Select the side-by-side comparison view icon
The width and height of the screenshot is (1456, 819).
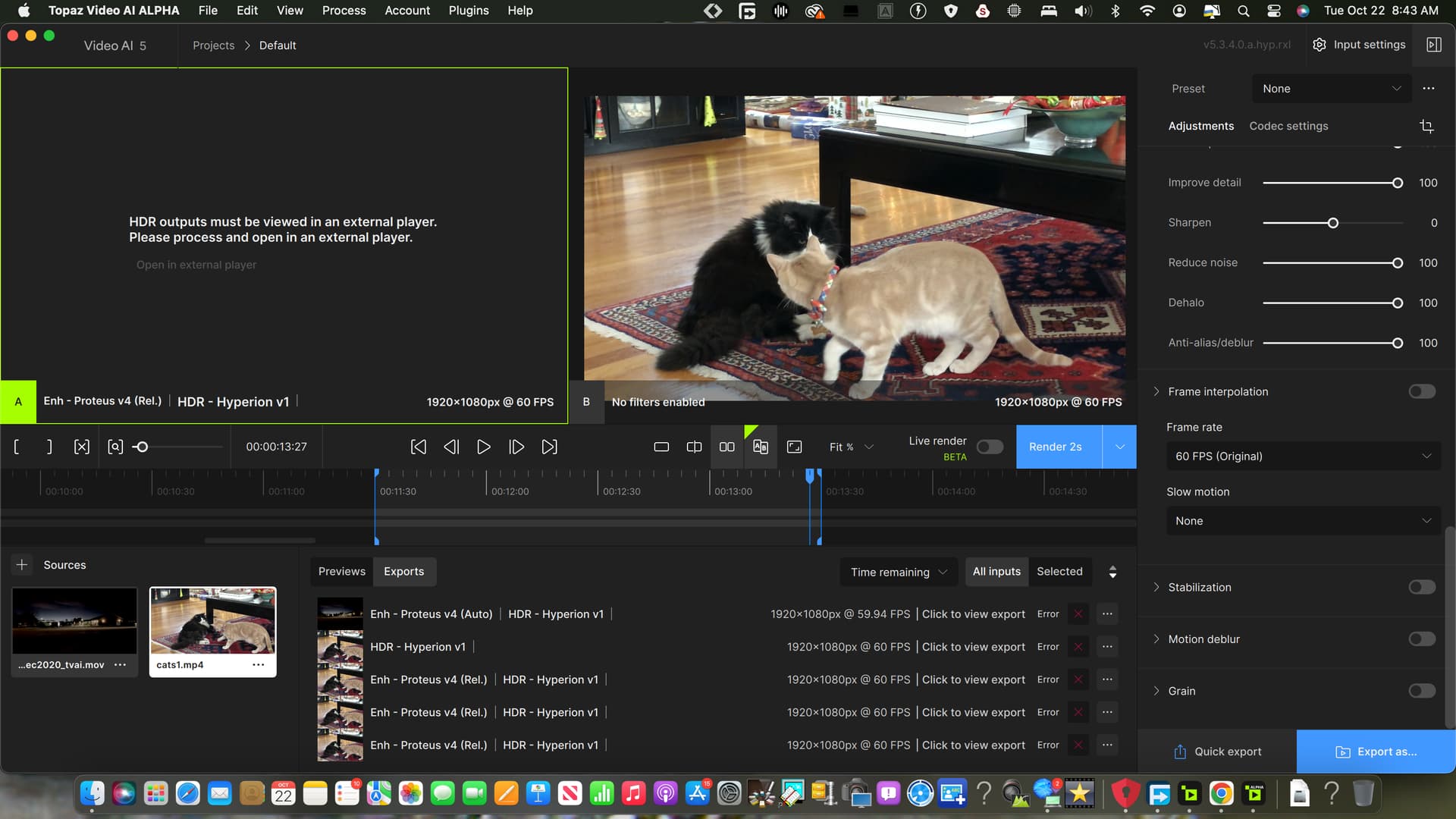coord(726,447)
